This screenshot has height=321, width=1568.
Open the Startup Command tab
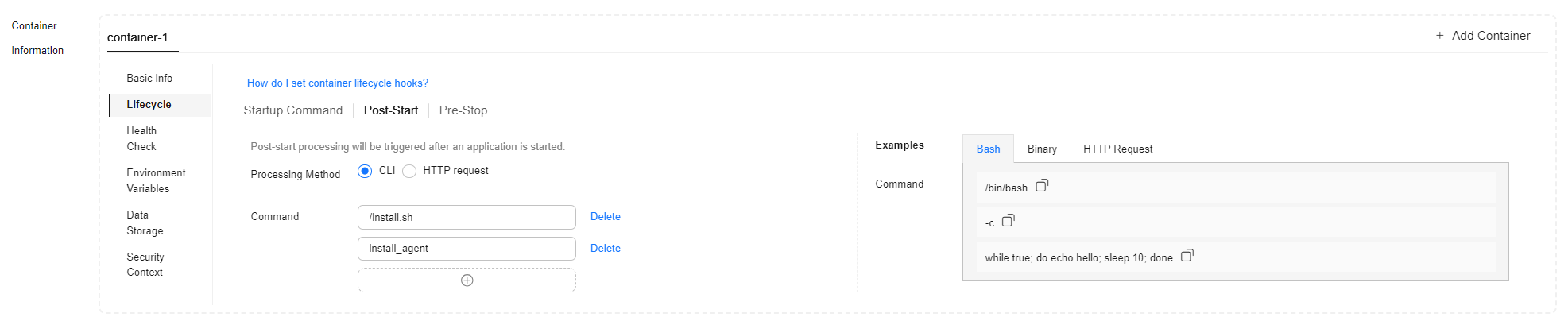tap(292, 110)
